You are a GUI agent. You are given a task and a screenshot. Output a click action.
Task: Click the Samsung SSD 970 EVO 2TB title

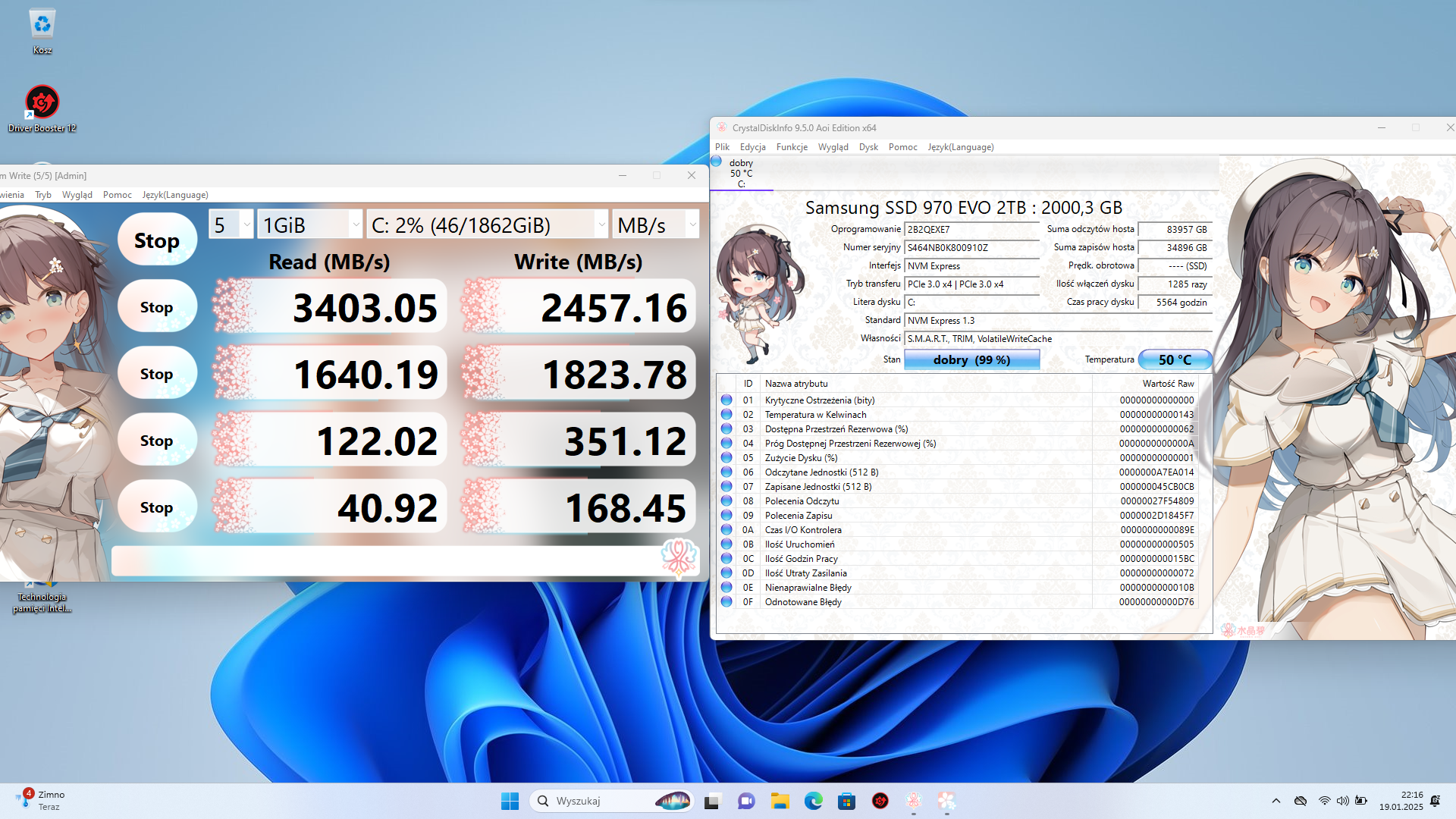pyautogui.click(x=963, y=207)
